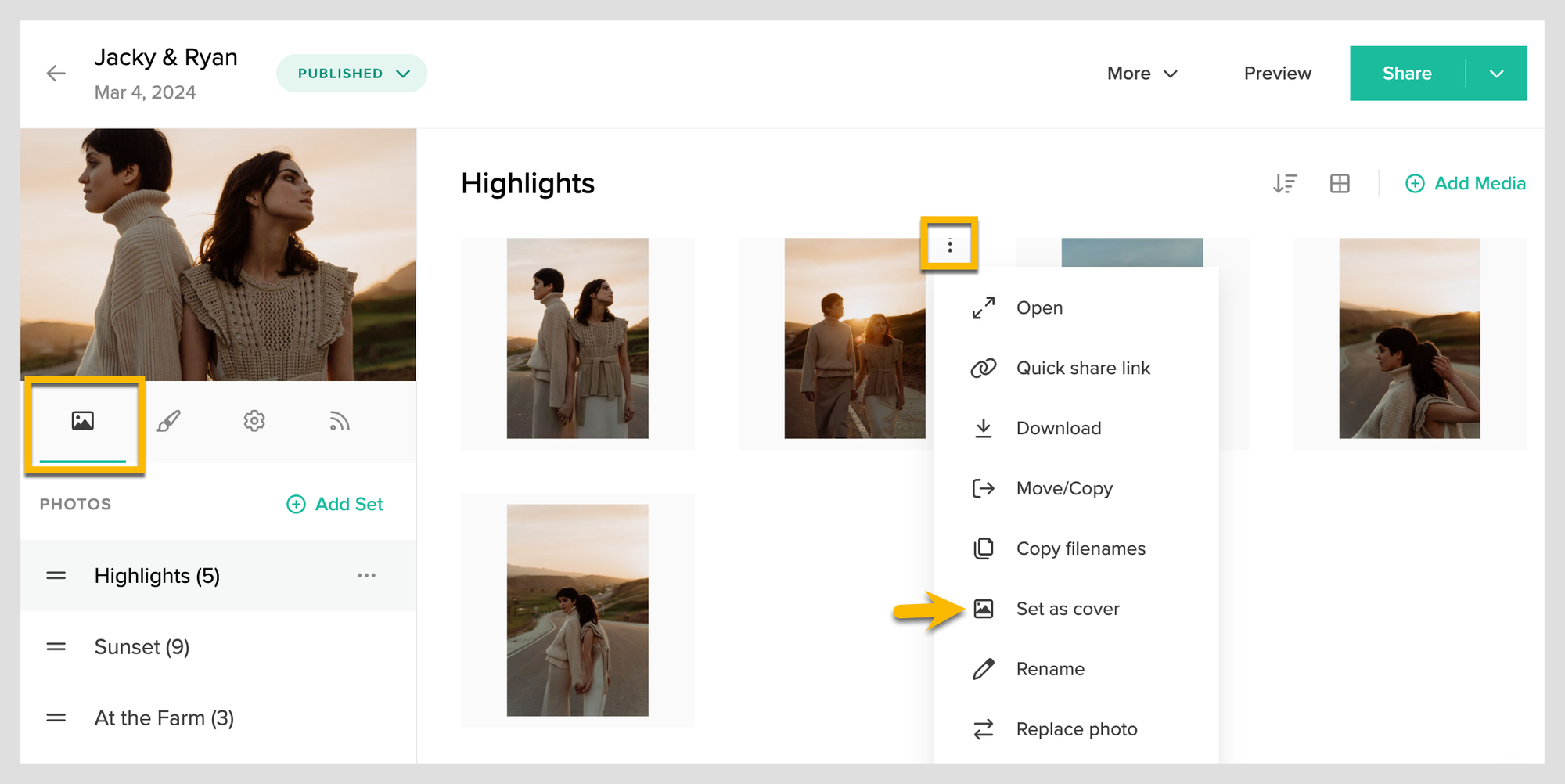Click the Highlights heading

pos(528,183)
